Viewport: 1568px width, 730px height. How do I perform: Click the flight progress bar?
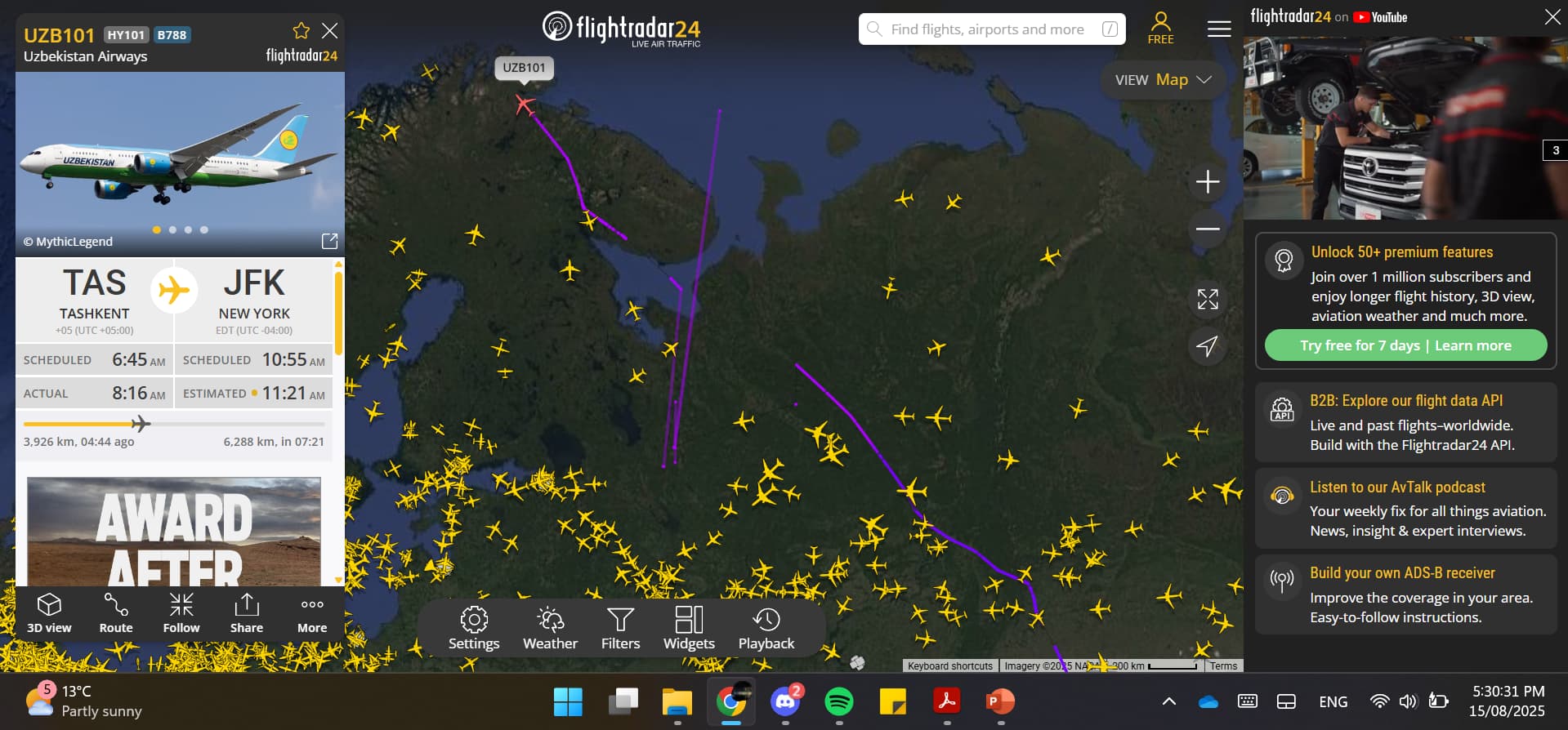tap(174, 424)
